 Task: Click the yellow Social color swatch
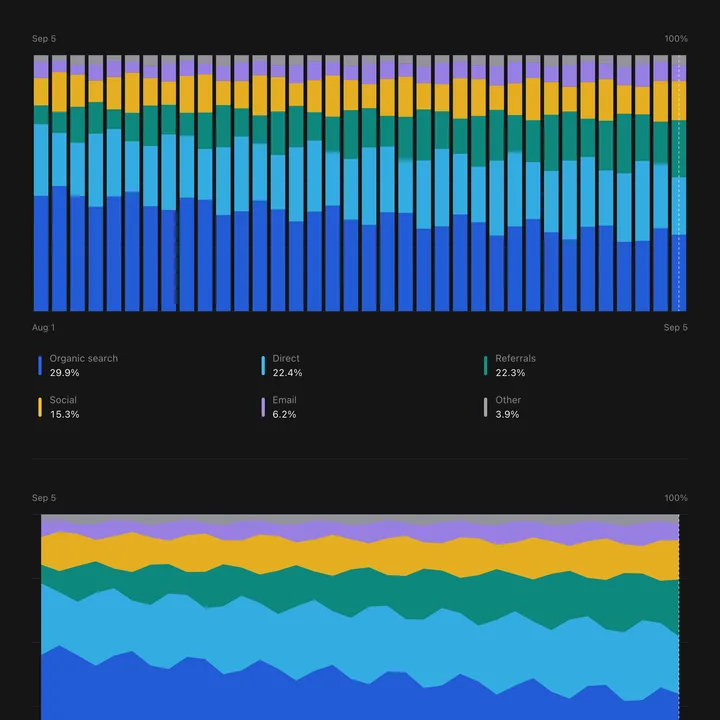point(40,407)
